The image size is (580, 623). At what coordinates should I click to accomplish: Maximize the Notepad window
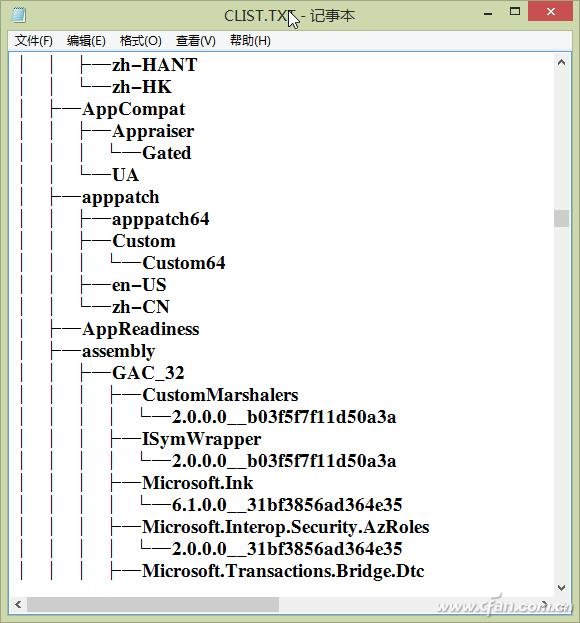[x=515, y=12]
